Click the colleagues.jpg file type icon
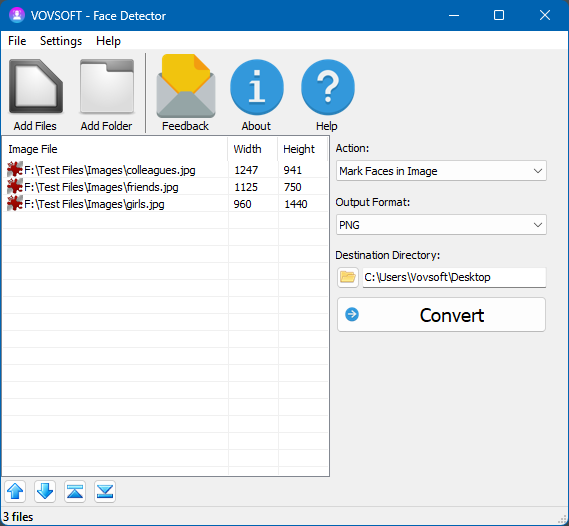 tap(15, 169)
